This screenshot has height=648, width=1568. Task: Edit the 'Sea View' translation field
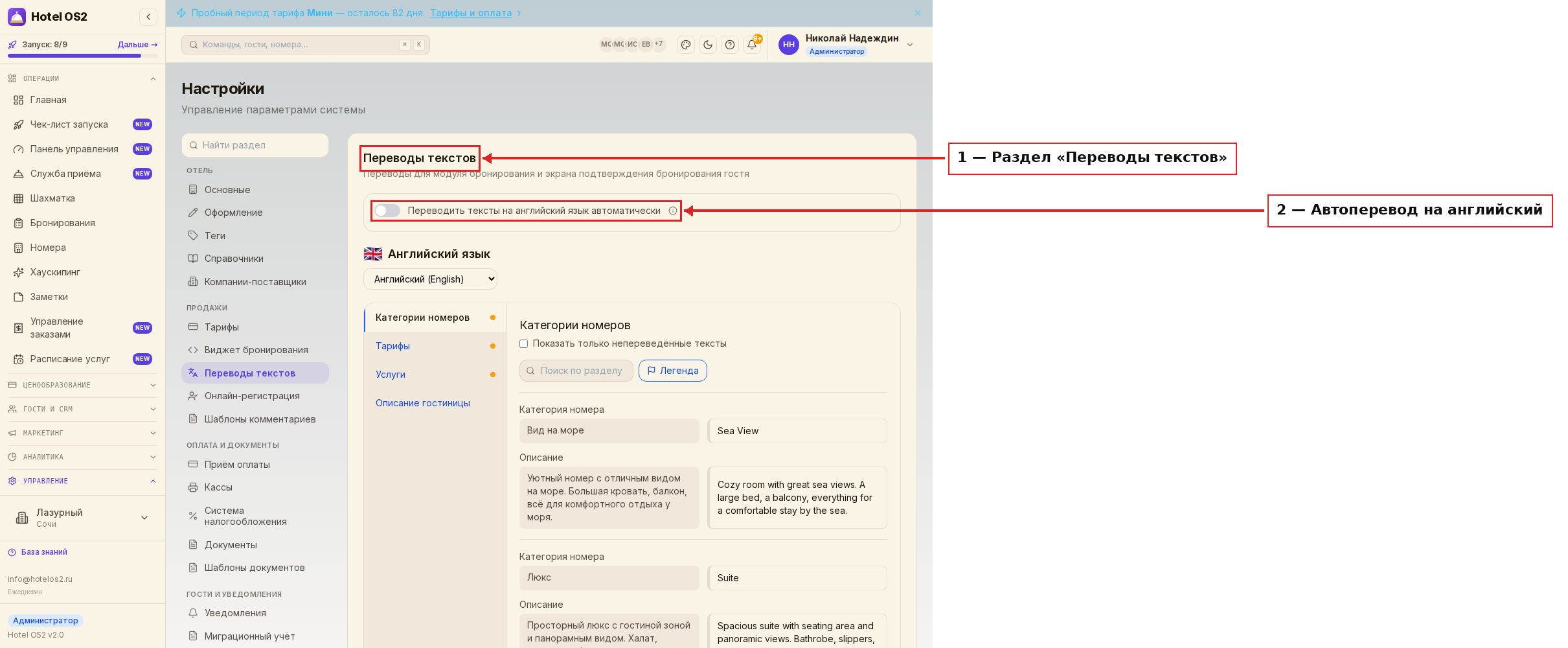tap(797, 431)
